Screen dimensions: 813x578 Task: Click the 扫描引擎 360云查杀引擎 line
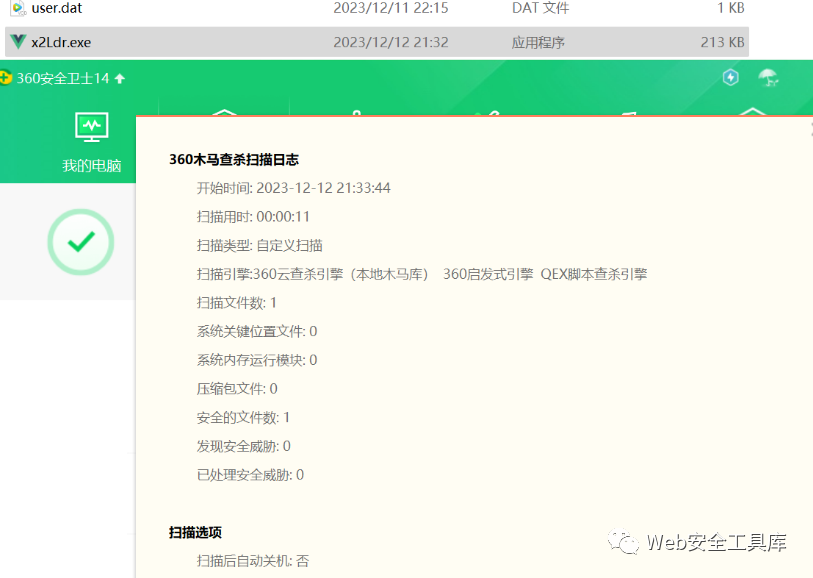point(422,274)
